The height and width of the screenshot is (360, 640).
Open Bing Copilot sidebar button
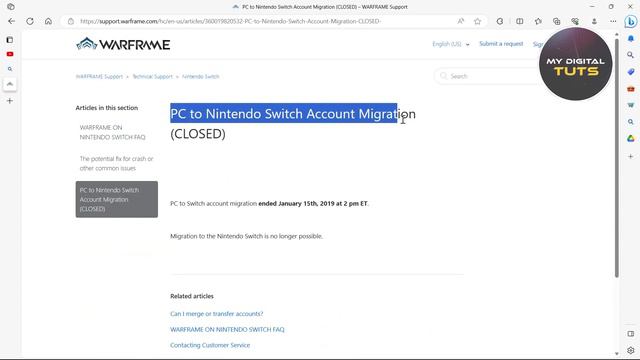pos(631,21)
